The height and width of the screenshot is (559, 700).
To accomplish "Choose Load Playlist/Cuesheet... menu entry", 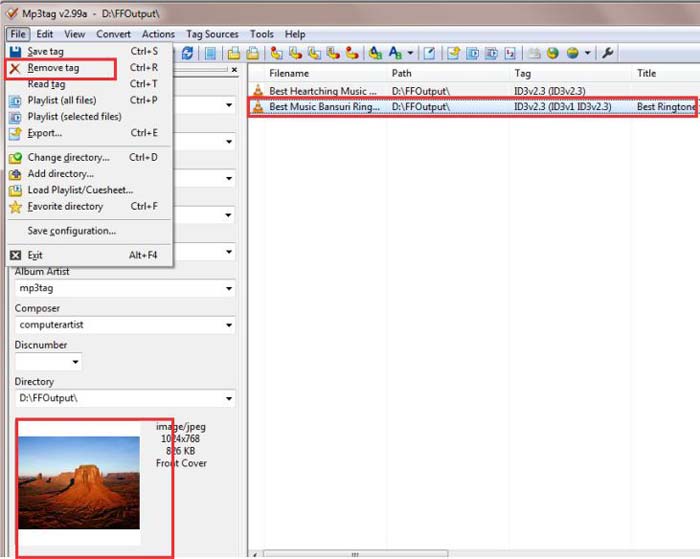I will point(89,190).
